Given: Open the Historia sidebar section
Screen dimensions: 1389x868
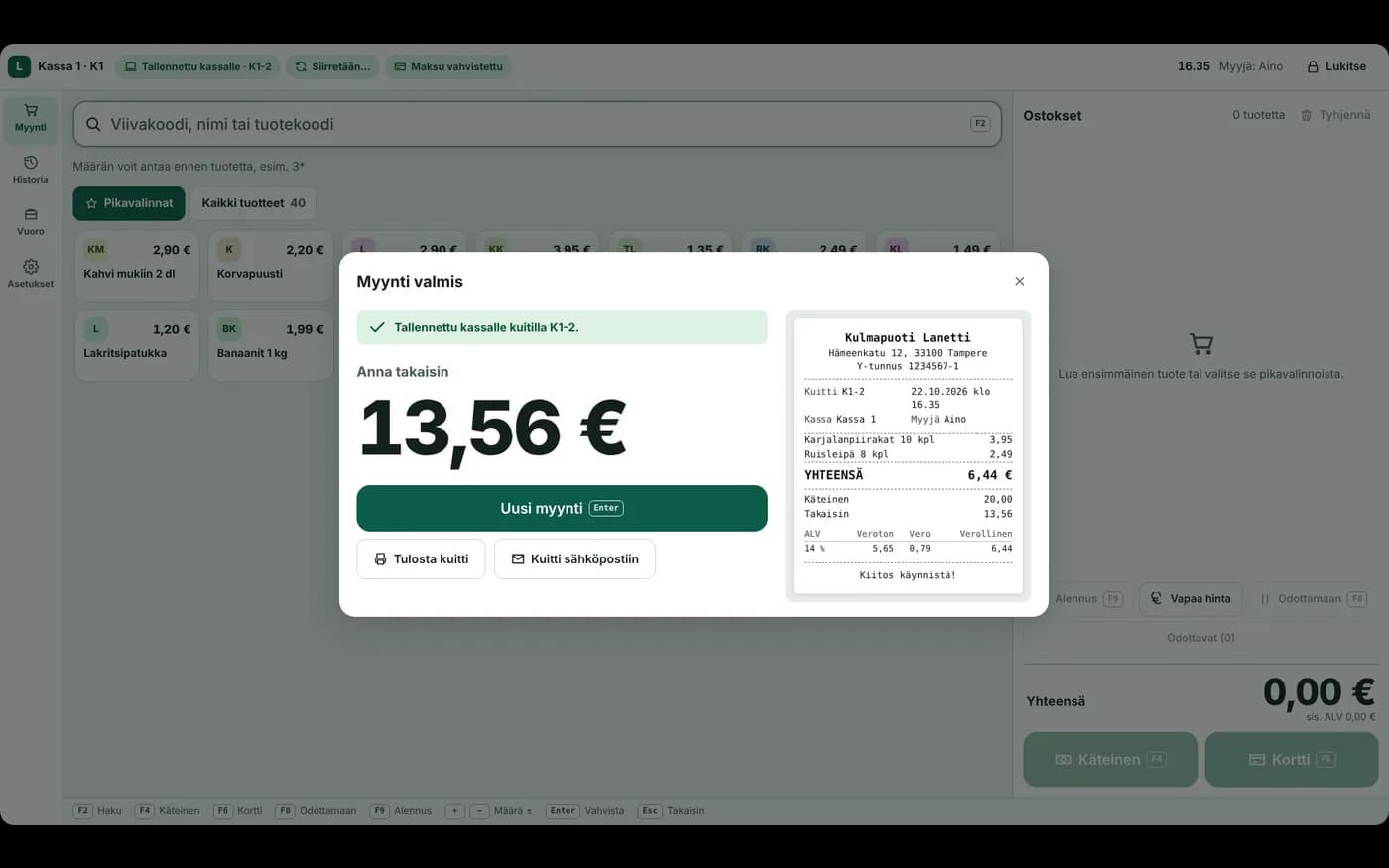Looking at the screenshot, I should (x=30, y=170).
